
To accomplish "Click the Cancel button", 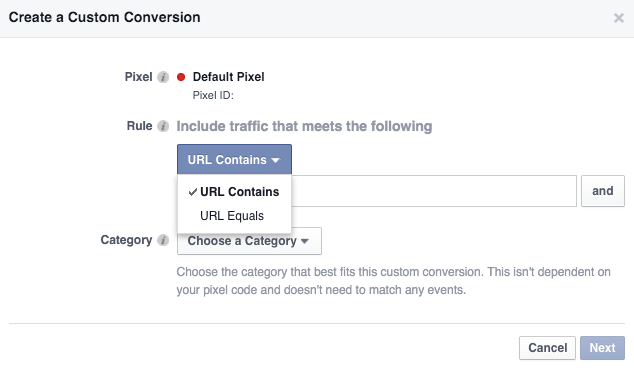I will [547, 348].
